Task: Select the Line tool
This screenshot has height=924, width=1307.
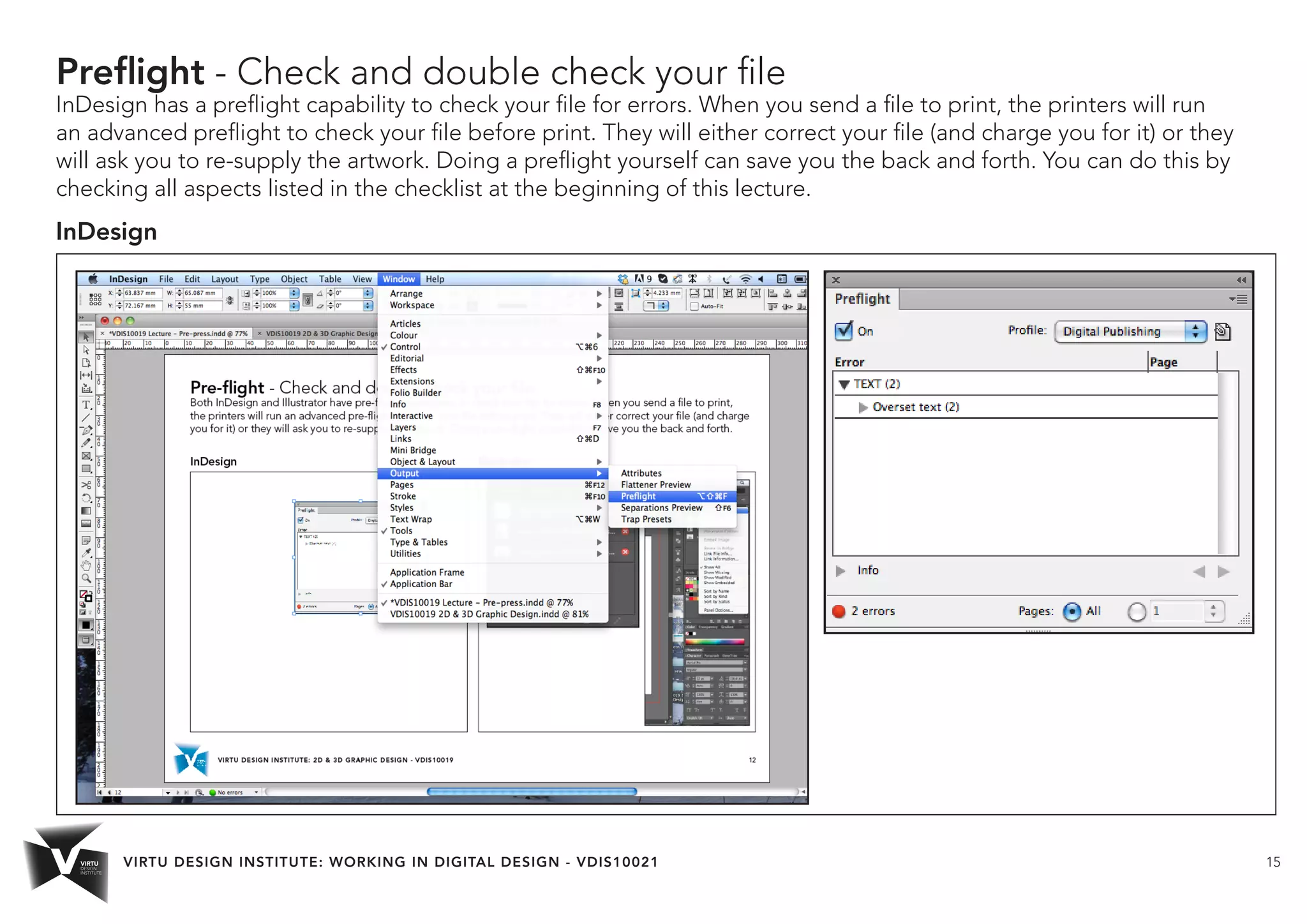Action: 86,417
